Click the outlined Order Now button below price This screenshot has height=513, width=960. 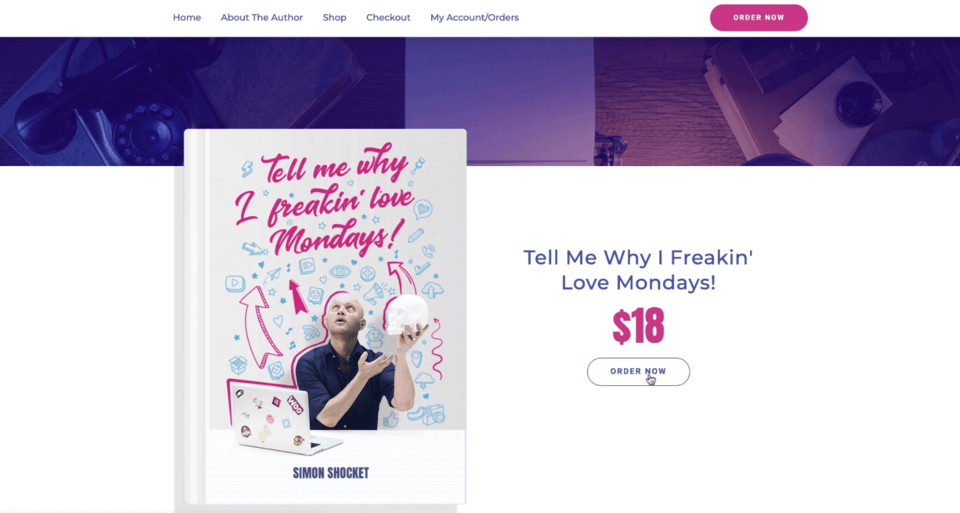[x=638, y=372]
